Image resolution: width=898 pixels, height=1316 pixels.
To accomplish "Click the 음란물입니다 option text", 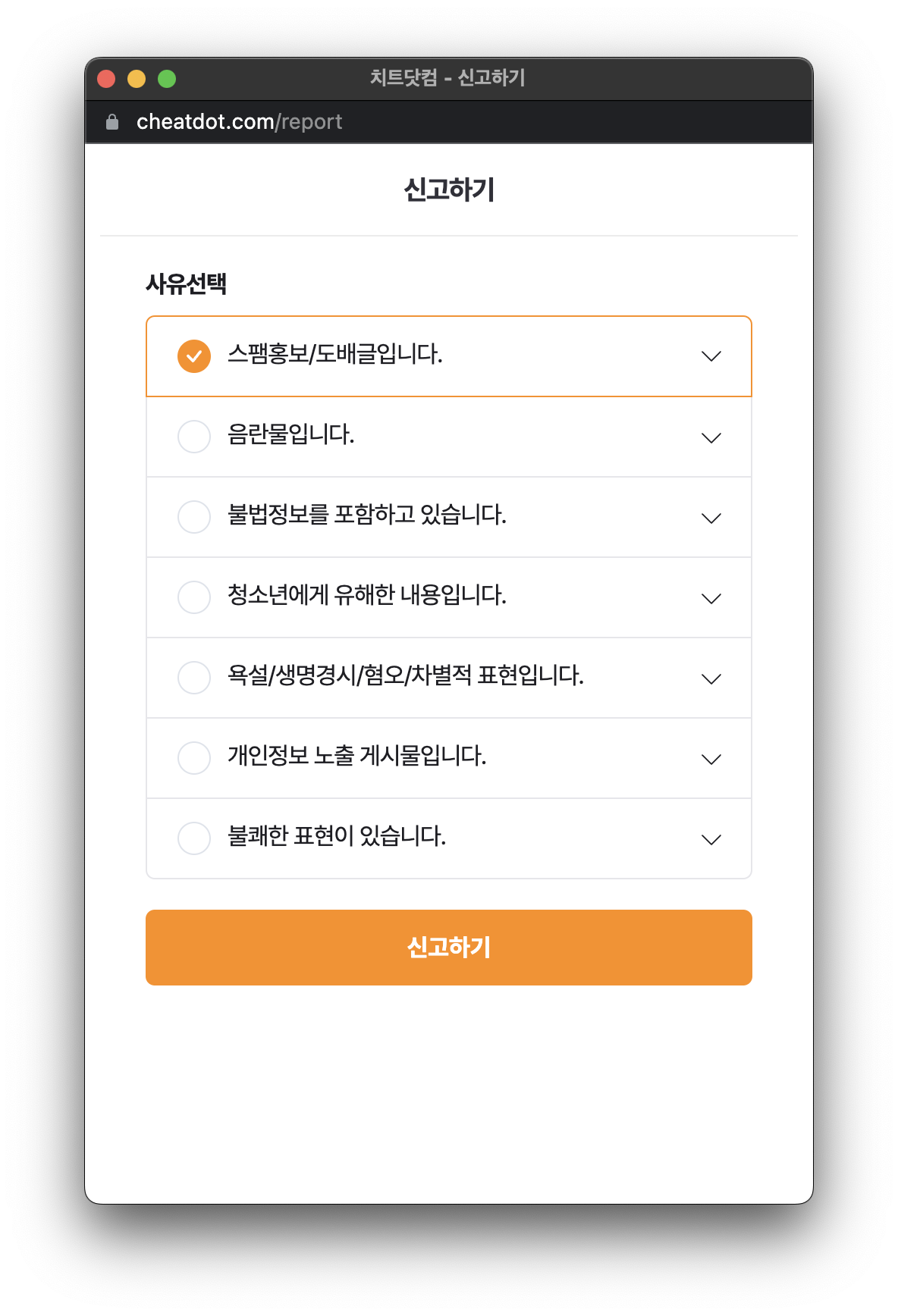I will pos(291,435).
